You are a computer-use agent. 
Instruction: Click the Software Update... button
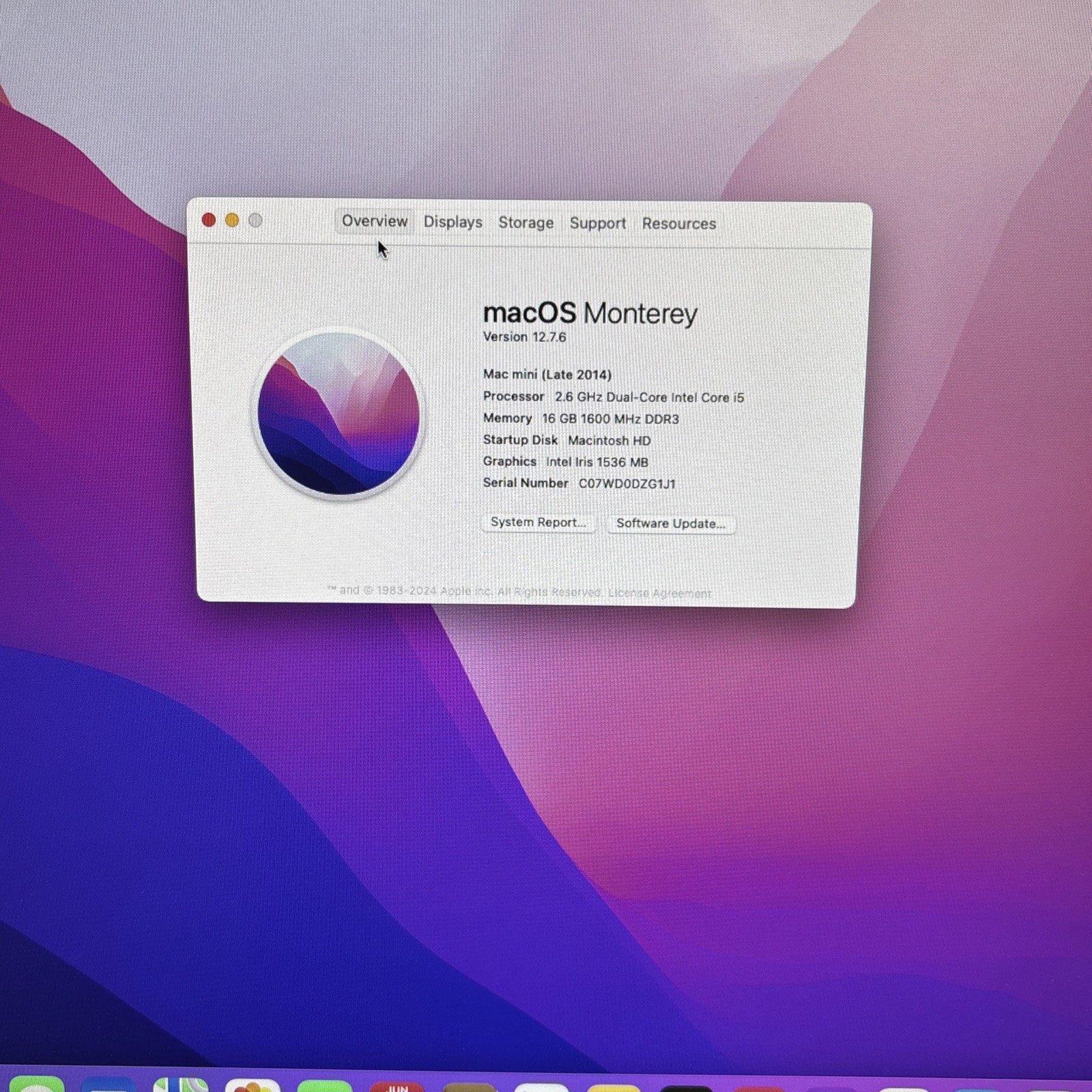pyautogui.click(x=671, y=523)
